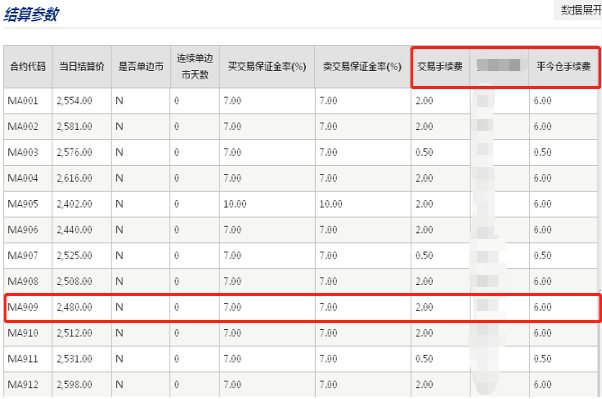The height and width of the screenshot is (399, 602).
Task: Click the 数据展开 button at top right
Action: click(x=579, y=10)
